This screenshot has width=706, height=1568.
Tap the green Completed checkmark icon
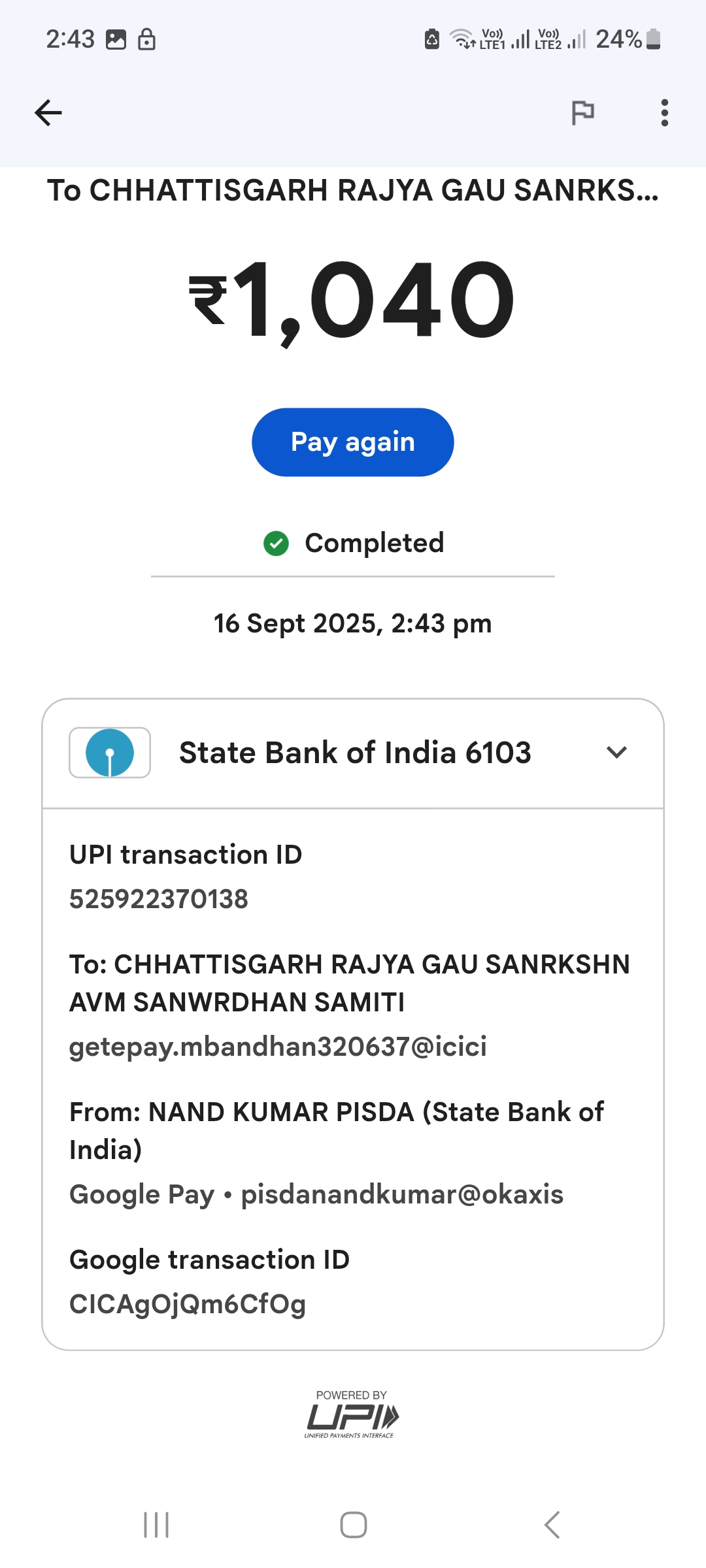click(276, 543)
